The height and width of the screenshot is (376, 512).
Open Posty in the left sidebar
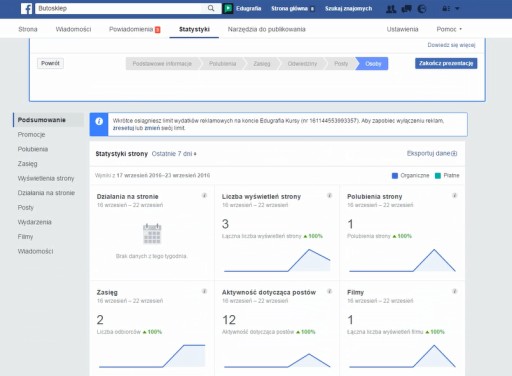pyautogui.click(x=26, y=208)
